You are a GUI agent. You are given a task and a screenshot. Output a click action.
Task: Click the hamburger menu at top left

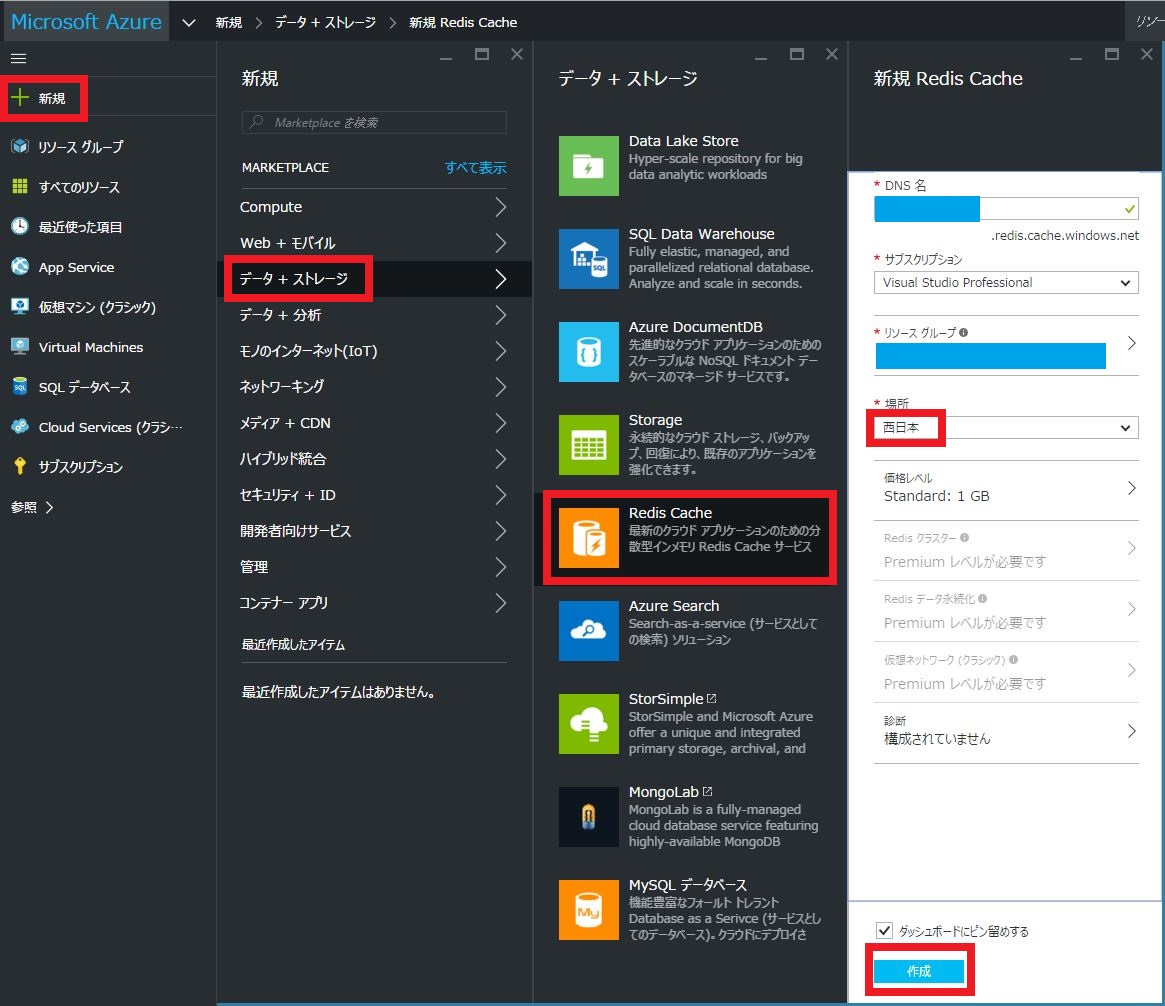(18, 57)
